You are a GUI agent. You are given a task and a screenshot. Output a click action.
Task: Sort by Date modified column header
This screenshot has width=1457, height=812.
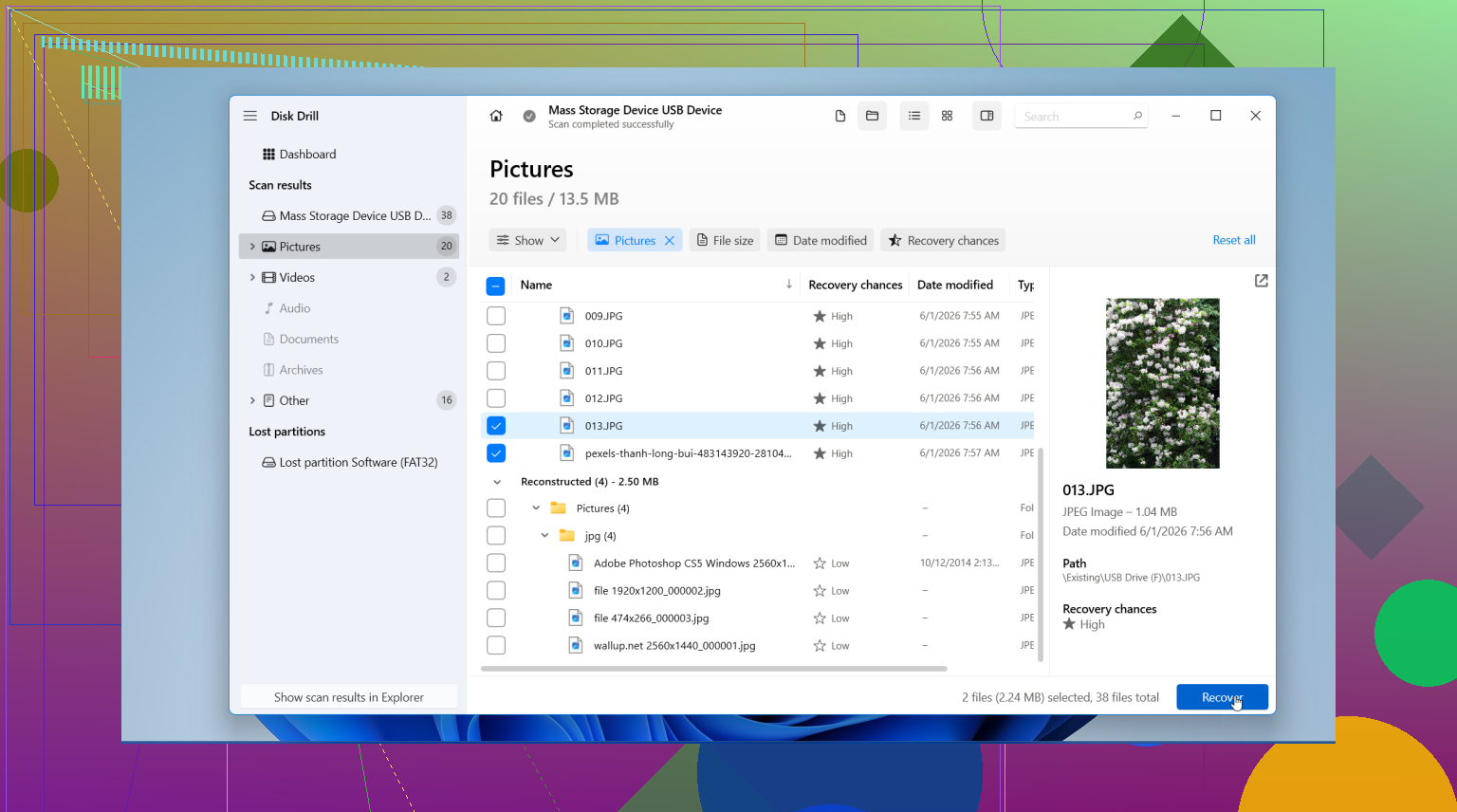955,285
